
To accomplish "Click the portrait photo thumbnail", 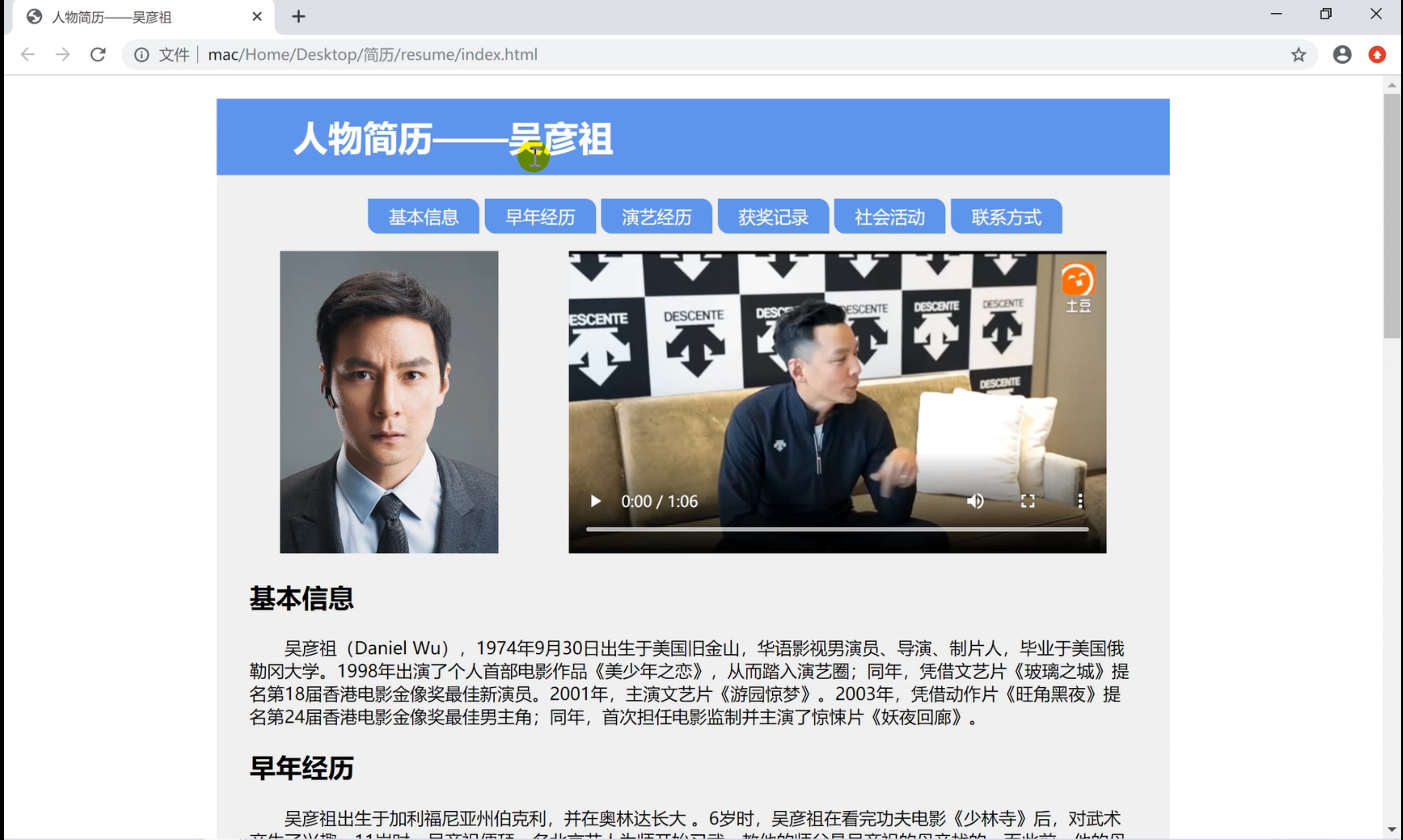I will point(389,402).
